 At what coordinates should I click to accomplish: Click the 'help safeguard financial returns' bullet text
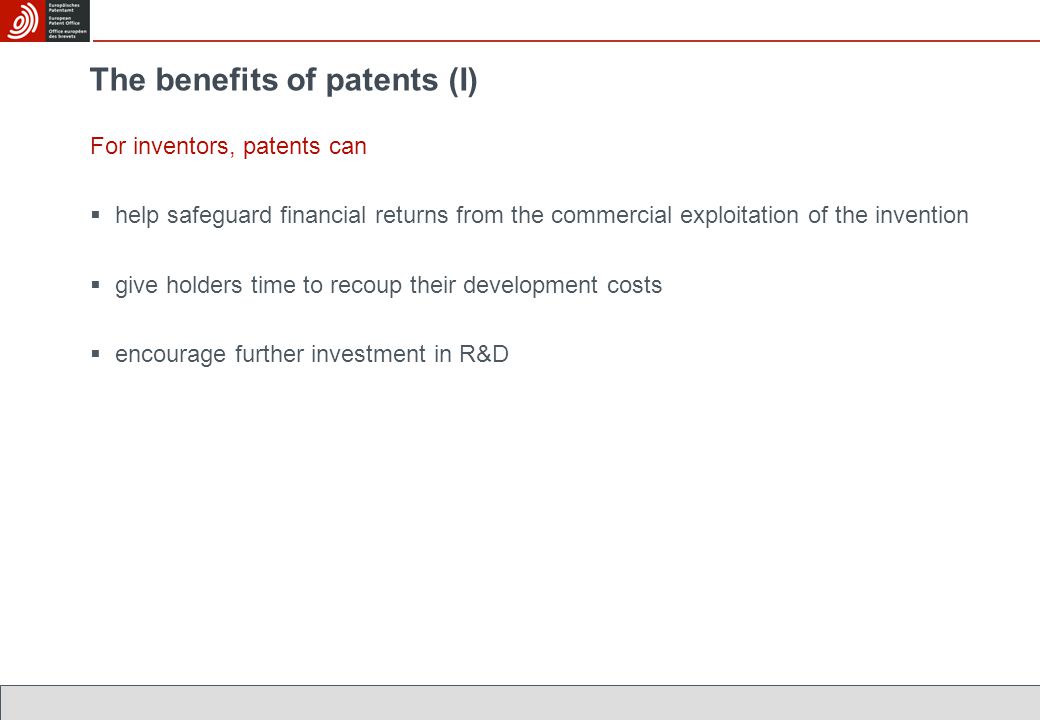coord(542,215)
